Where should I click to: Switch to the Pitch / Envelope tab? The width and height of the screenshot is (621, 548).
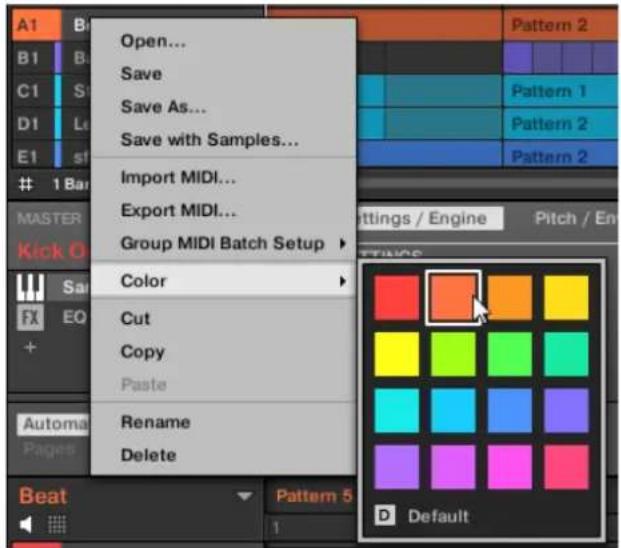(x=575, y=218)
